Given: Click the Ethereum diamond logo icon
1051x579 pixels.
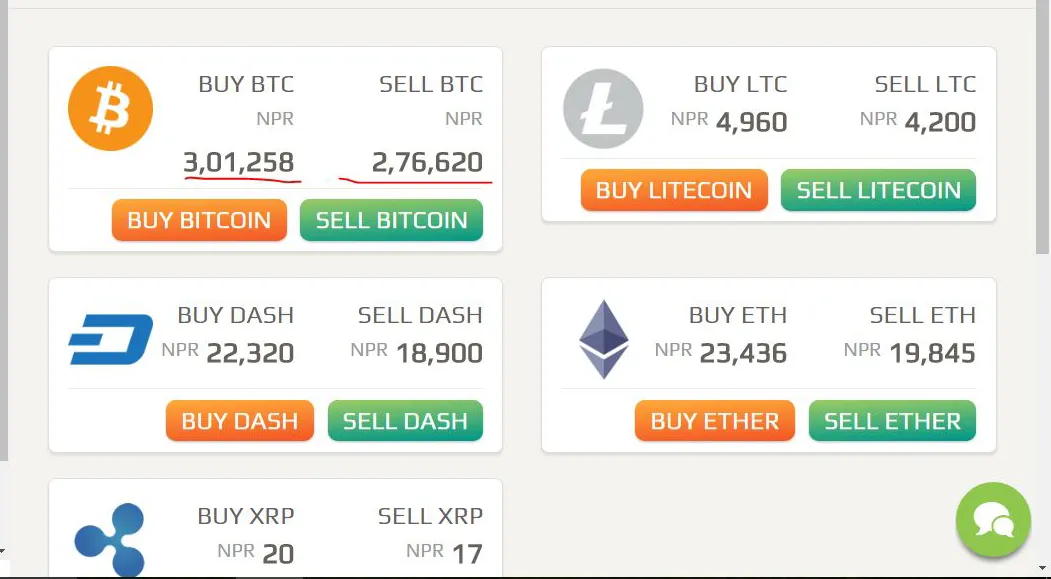Looking at the screenshot, I should (604, 339).
